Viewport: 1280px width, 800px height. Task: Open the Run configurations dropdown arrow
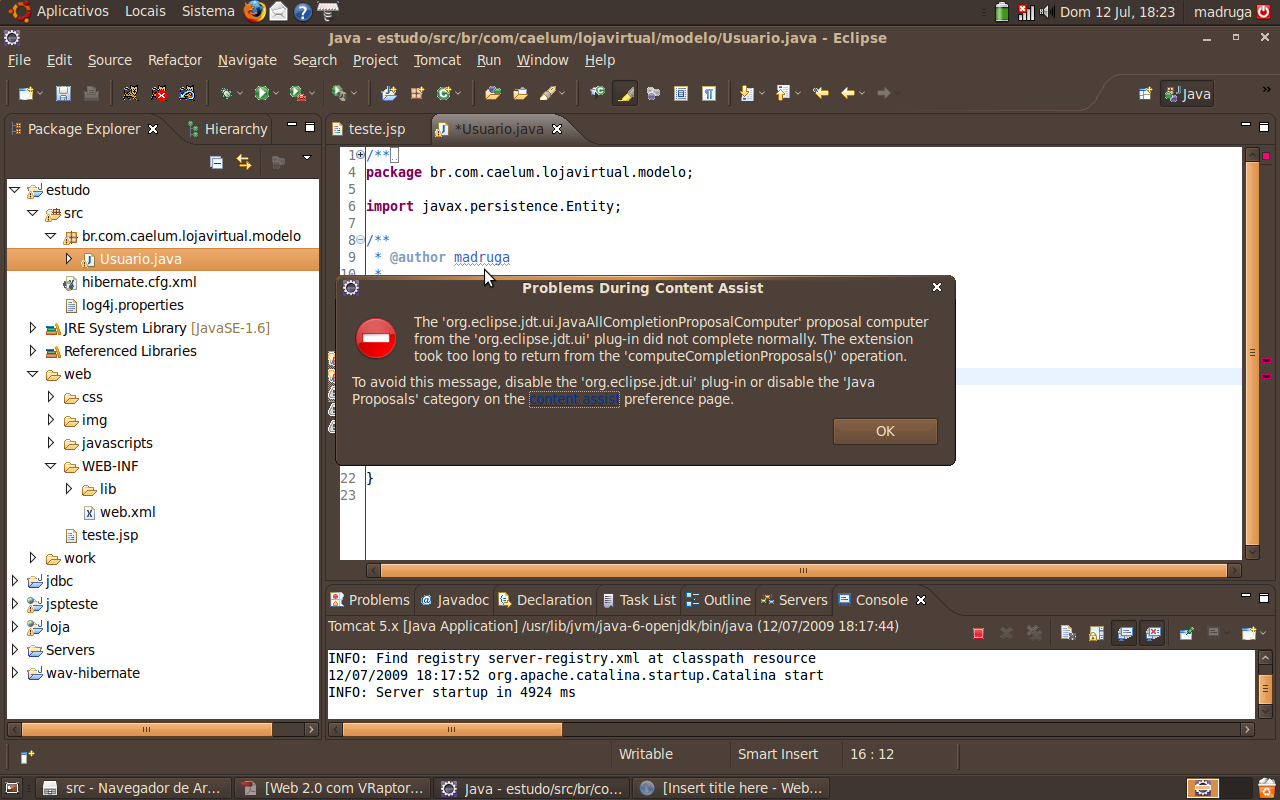pos(277,94)
